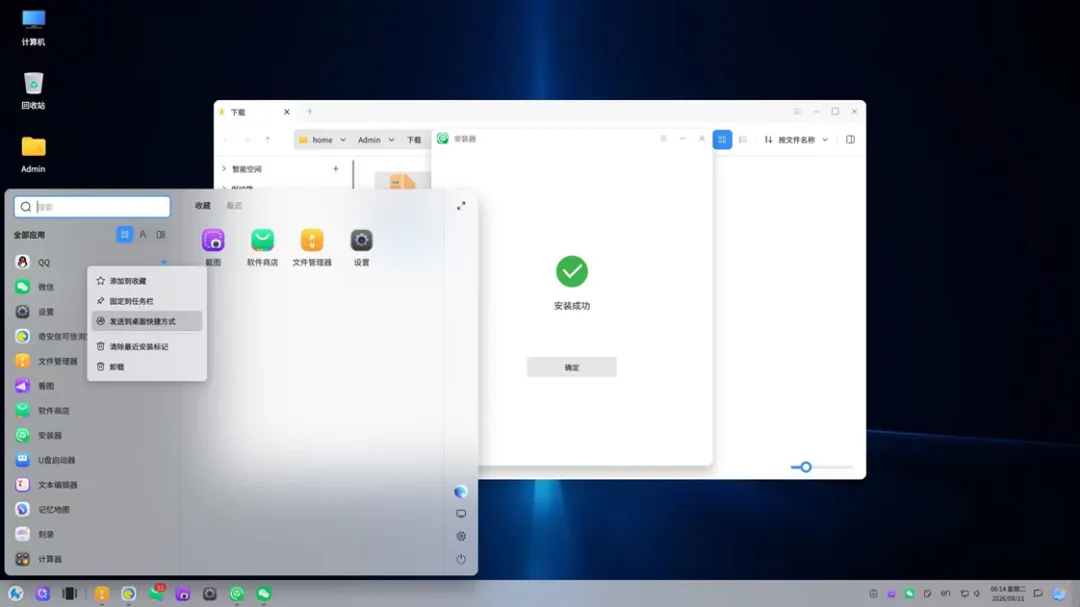Choose 添加到收藏 in context menu
1080x607 pixels.
pyautogui.click(x=147, y=281)
